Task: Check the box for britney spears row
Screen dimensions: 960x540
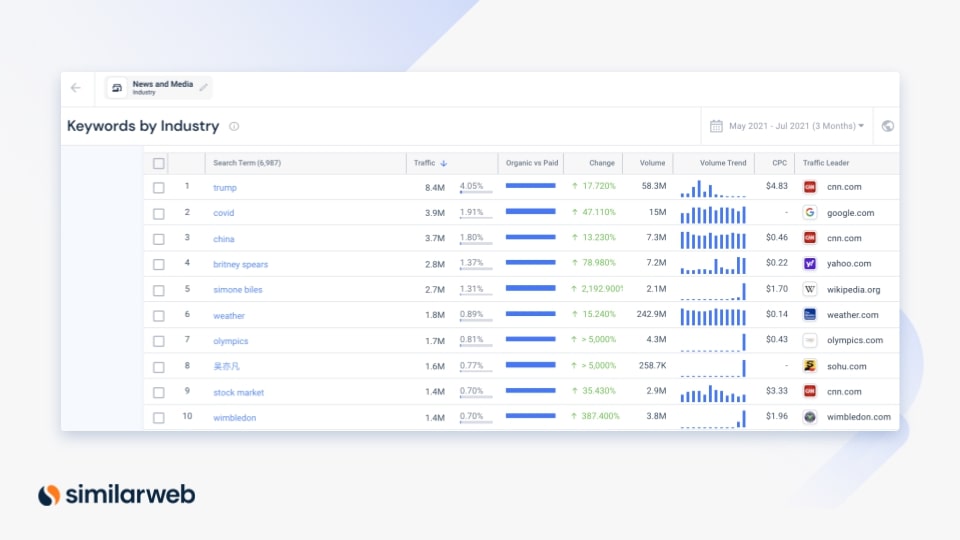Action: tap(159, 264)
